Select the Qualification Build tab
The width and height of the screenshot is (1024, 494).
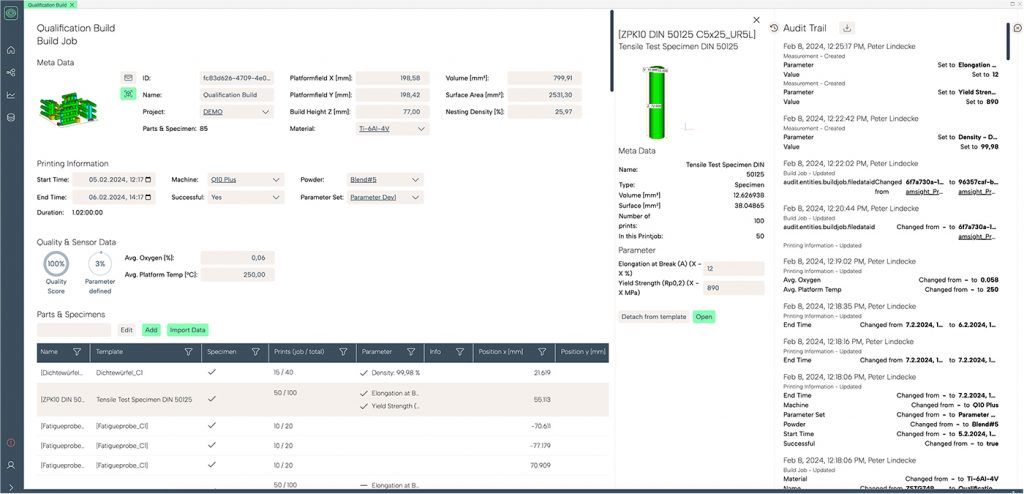point(50,4)
